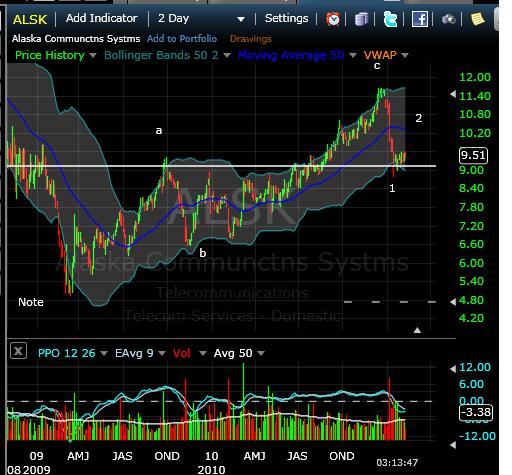Open the price alert alarm clock icon

point(333,19)
